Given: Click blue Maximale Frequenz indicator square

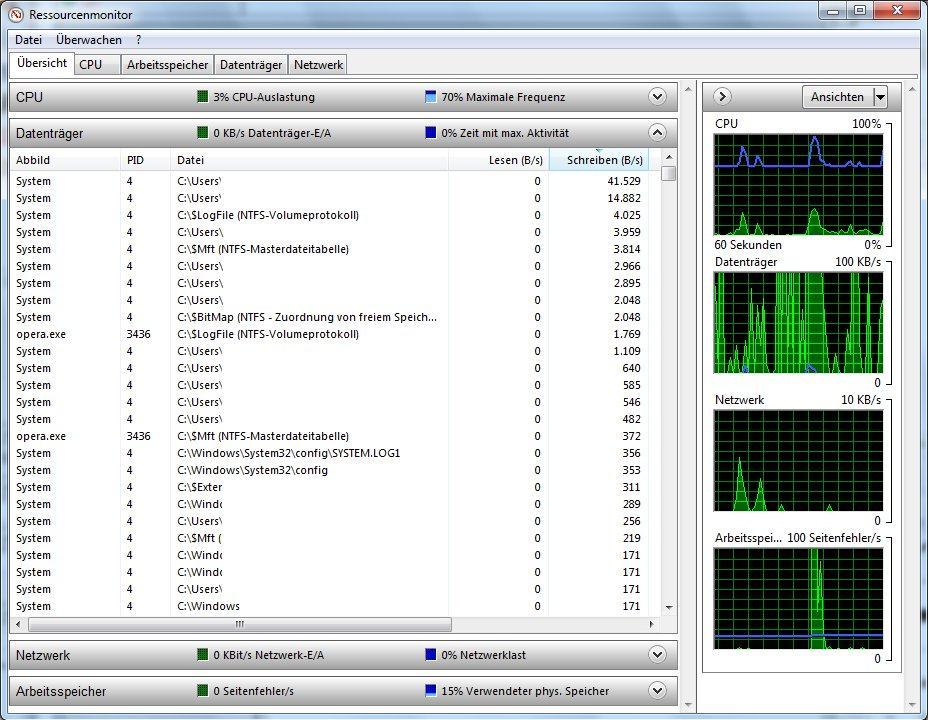Looking at the screenshot, I should 431,96.
